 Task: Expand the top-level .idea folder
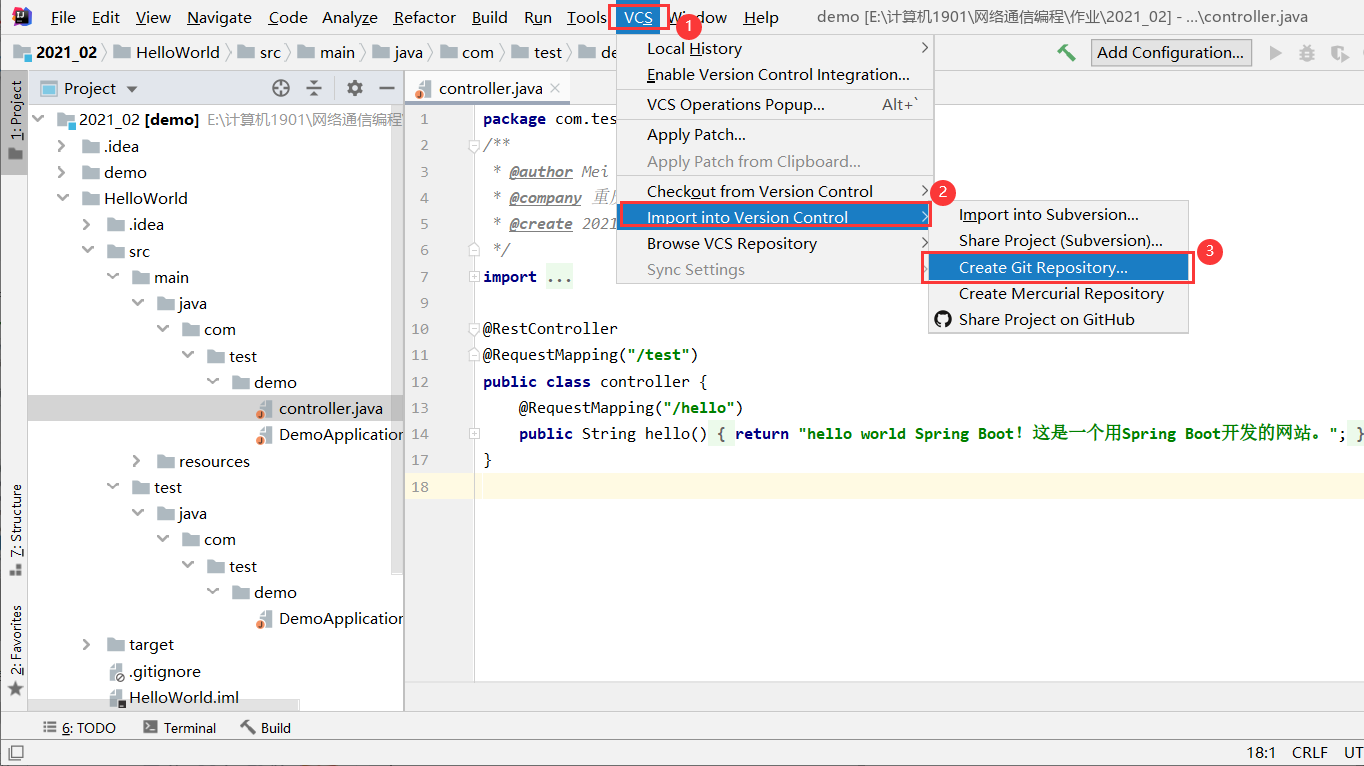pos(64,146)
